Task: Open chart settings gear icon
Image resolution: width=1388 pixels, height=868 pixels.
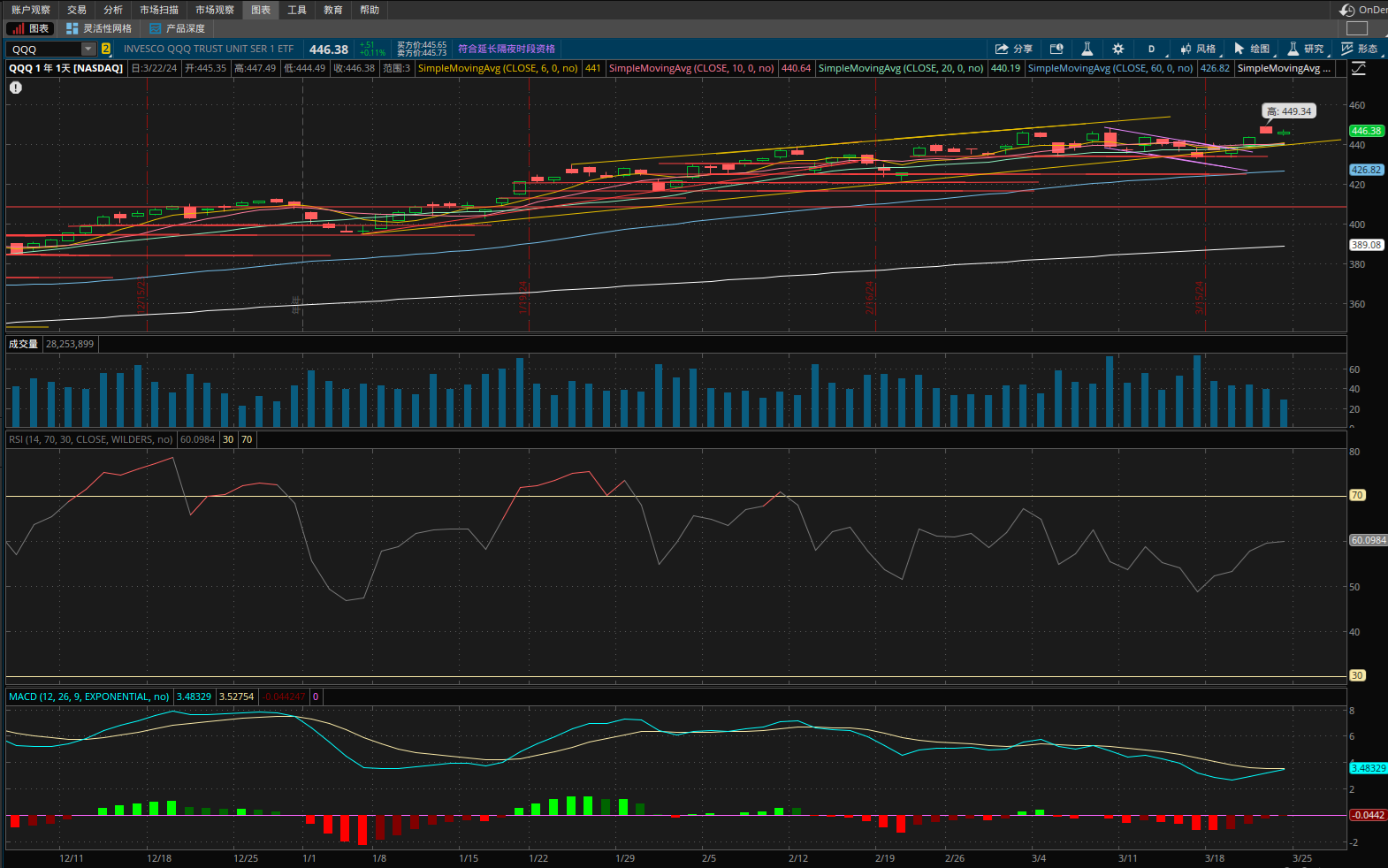Action: [1118, 49]
